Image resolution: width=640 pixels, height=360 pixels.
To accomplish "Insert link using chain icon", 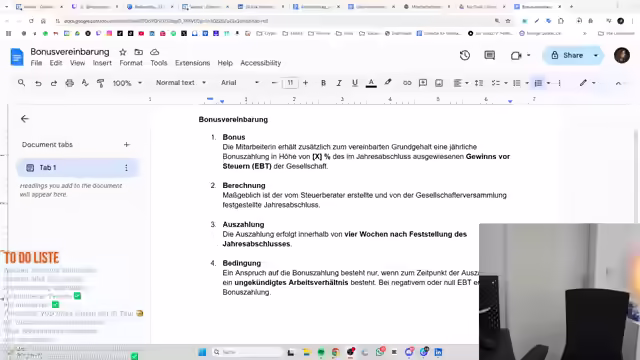I will point(407,83).
